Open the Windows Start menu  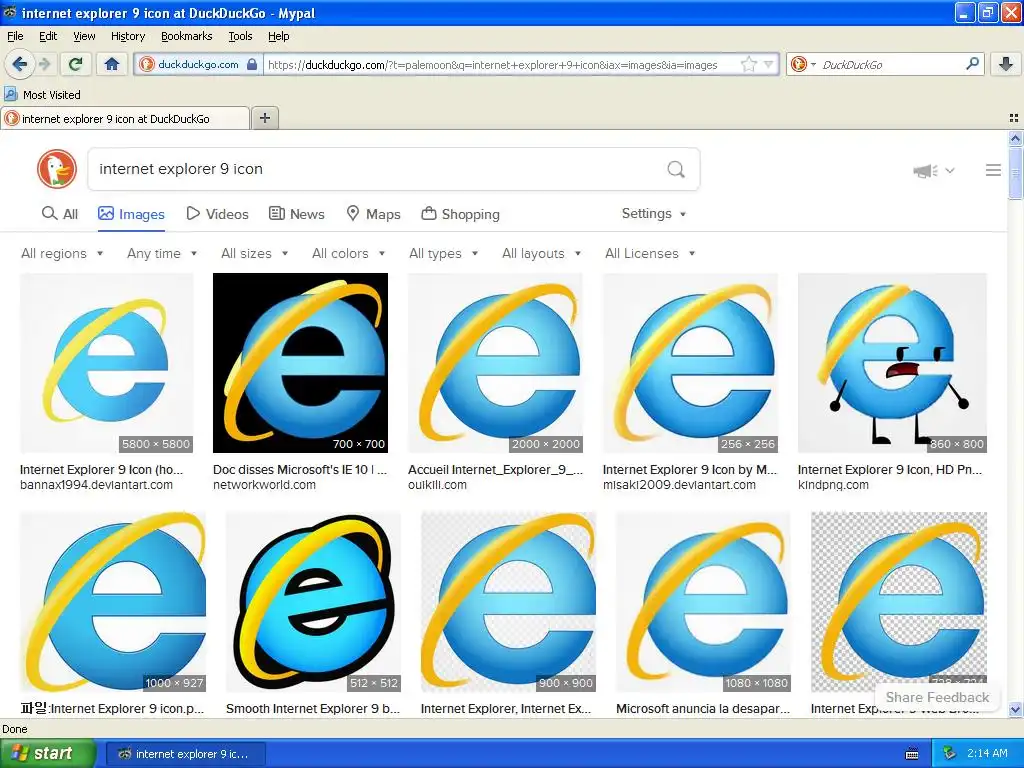coord(48,753)
